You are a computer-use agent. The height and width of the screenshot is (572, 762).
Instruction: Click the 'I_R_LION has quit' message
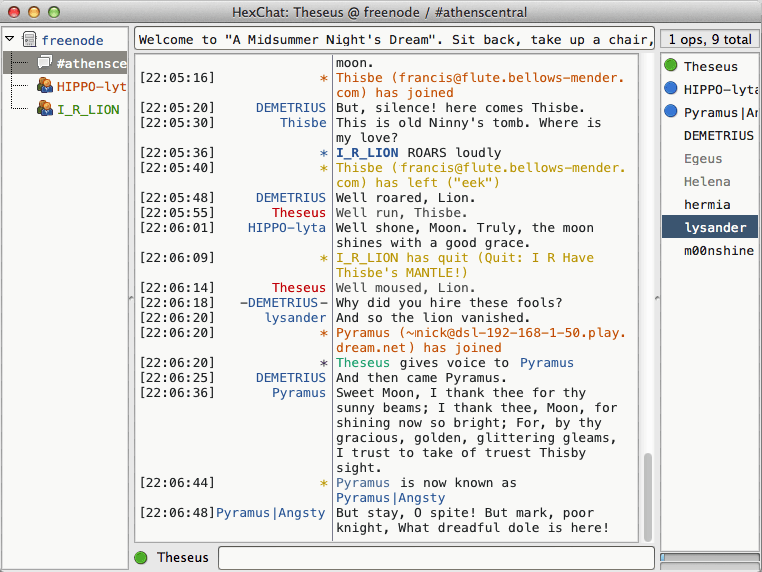(x=465, y=265)
